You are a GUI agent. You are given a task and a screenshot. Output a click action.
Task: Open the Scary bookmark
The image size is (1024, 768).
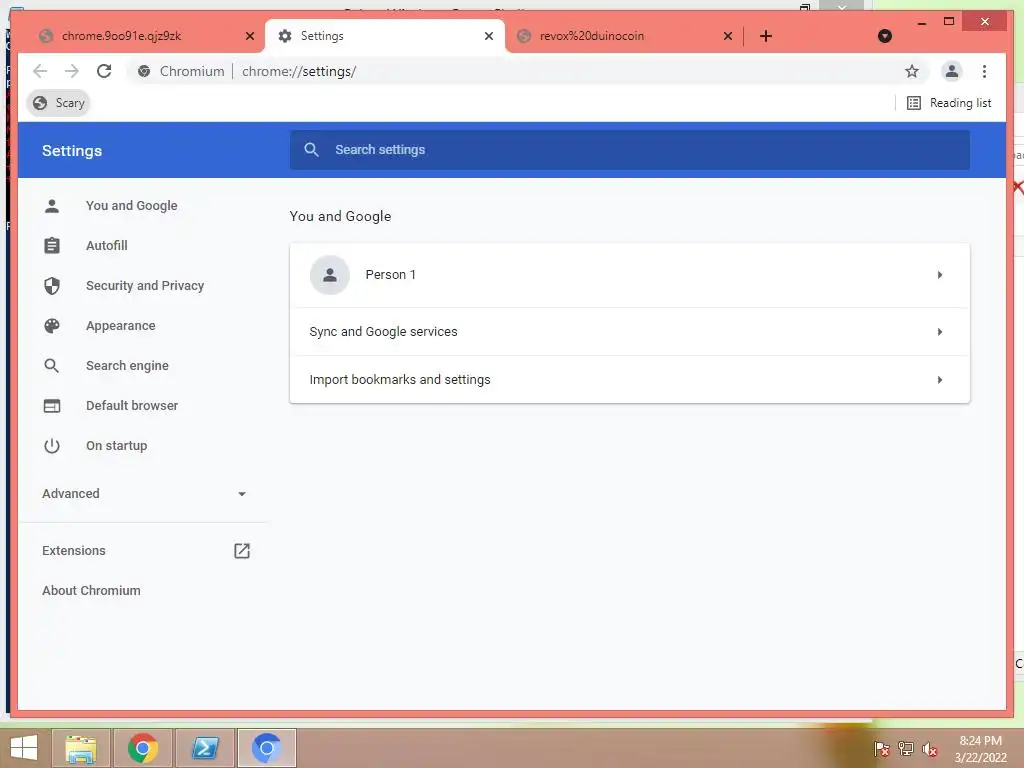(x=59, y=103)
